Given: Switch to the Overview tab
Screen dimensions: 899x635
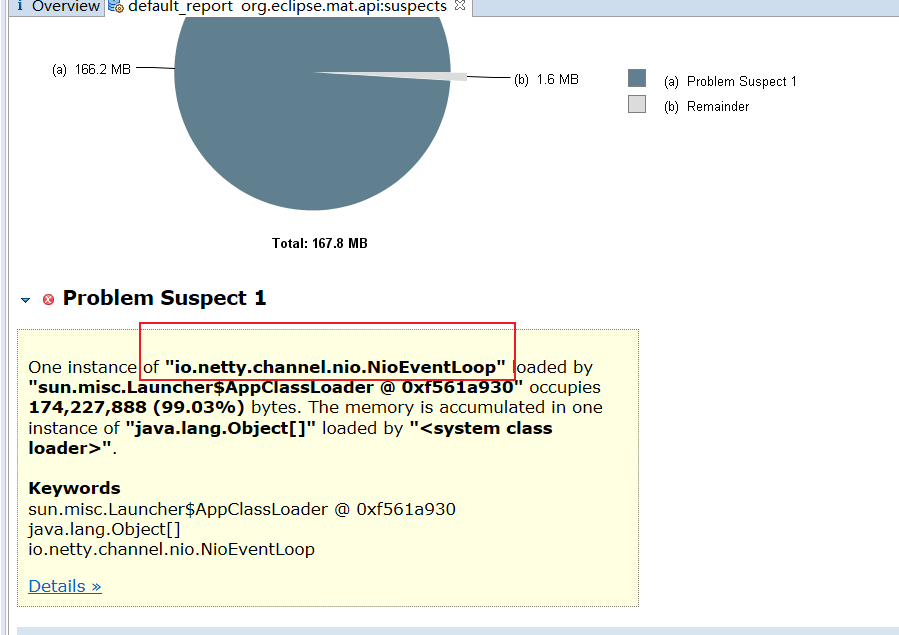Looking at the screenshot, I should click(65, 7).
